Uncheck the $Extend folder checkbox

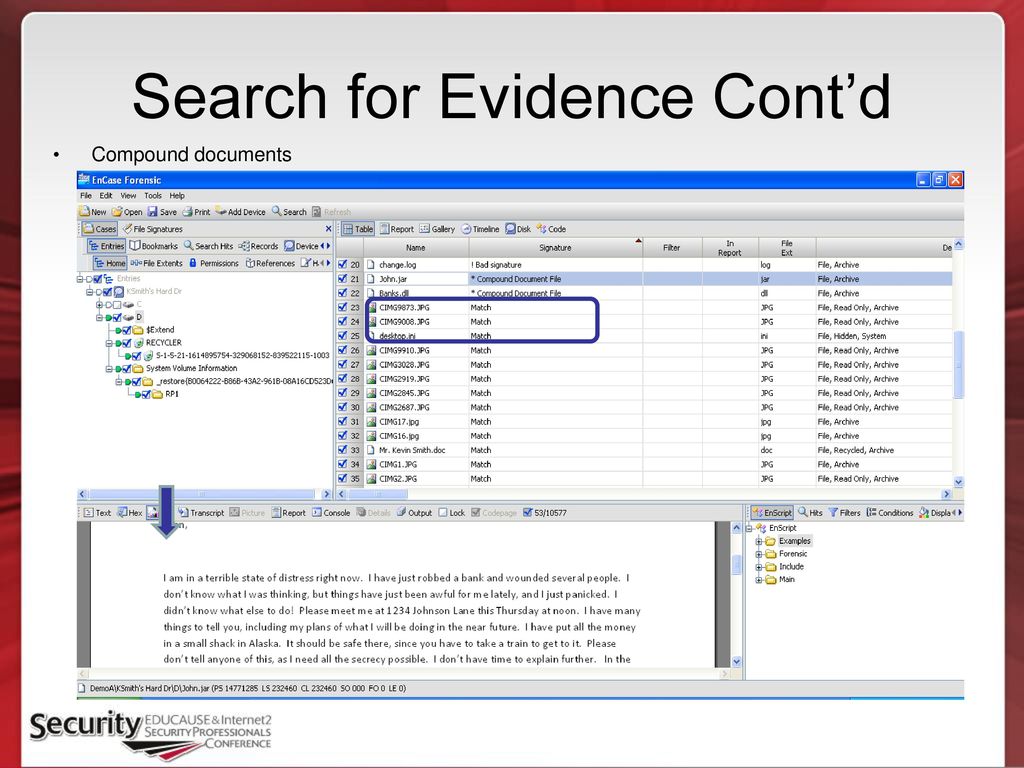coord(127,330)
